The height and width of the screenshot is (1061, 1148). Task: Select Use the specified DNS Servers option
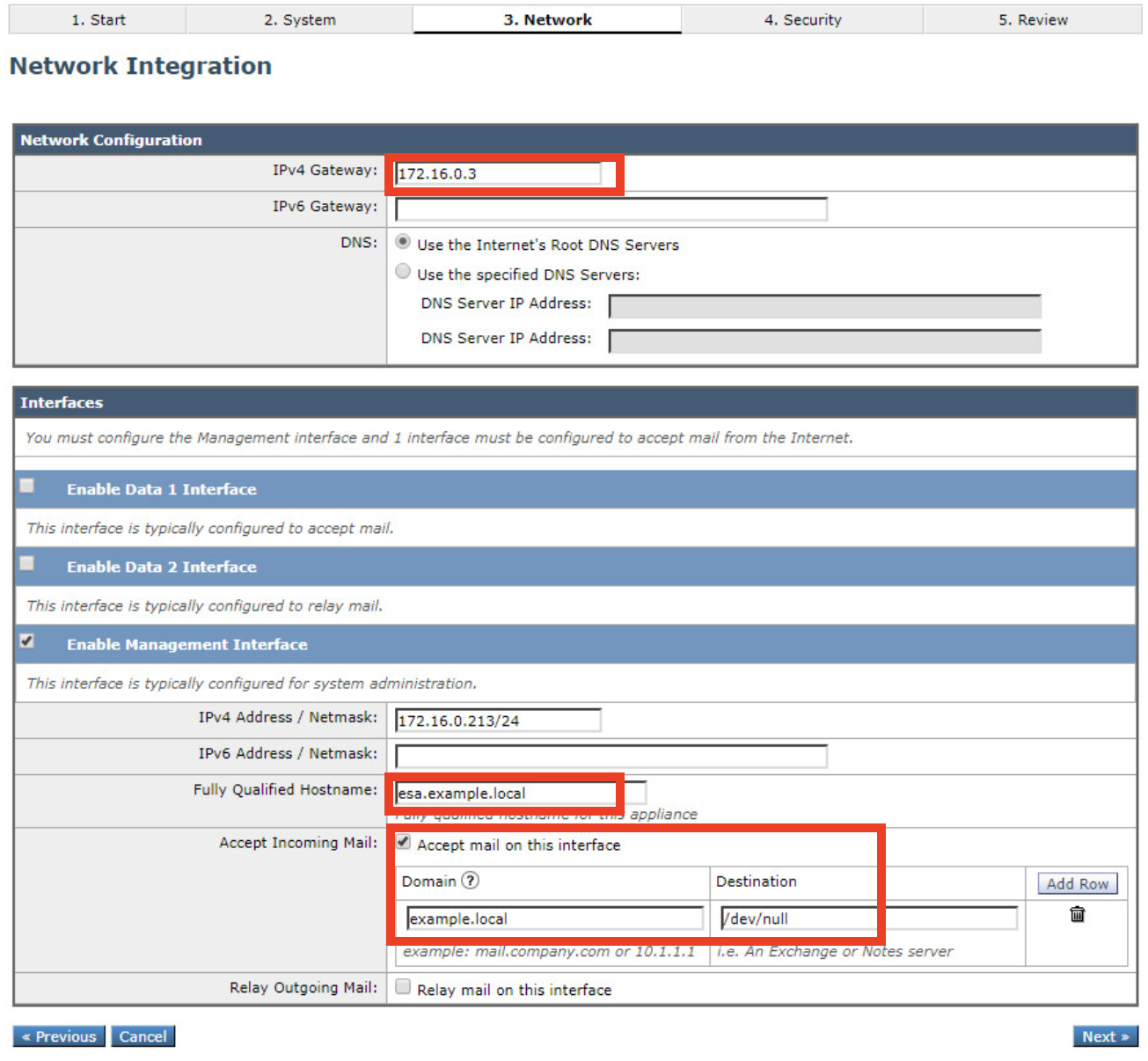tap(403, 272)
